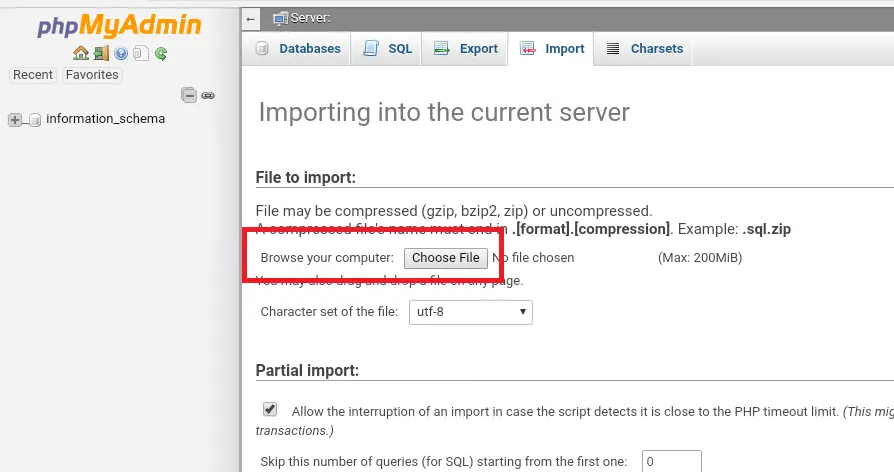This screenshot has height=472, width=894.
Task: Switch to the Databases tab
Action: point(298,49)
